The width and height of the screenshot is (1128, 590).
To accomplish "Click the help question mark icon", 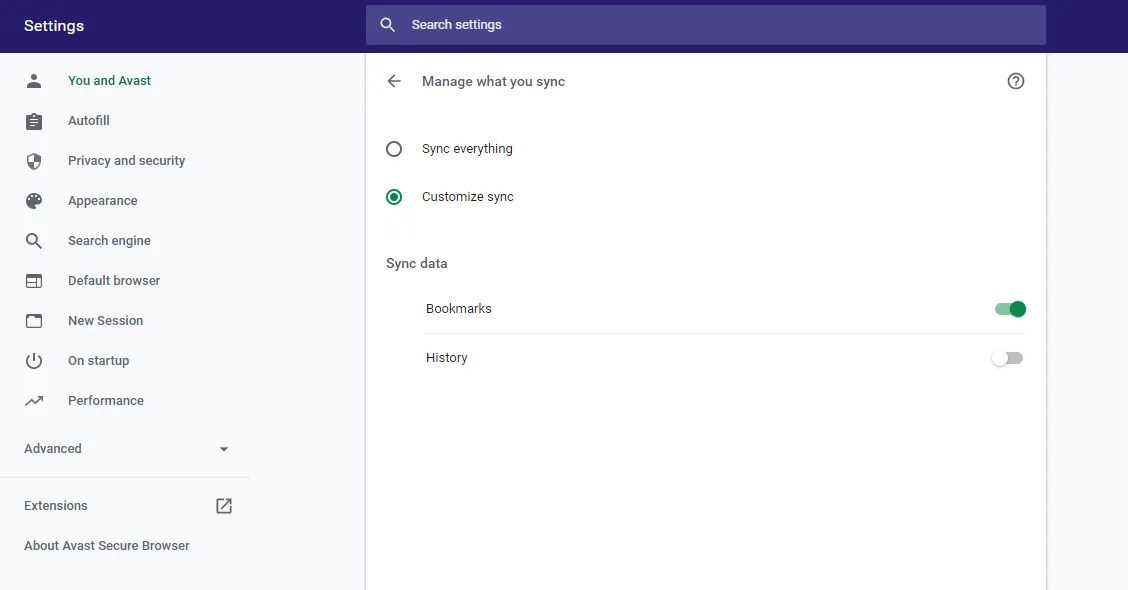I will click(1016, 81).
